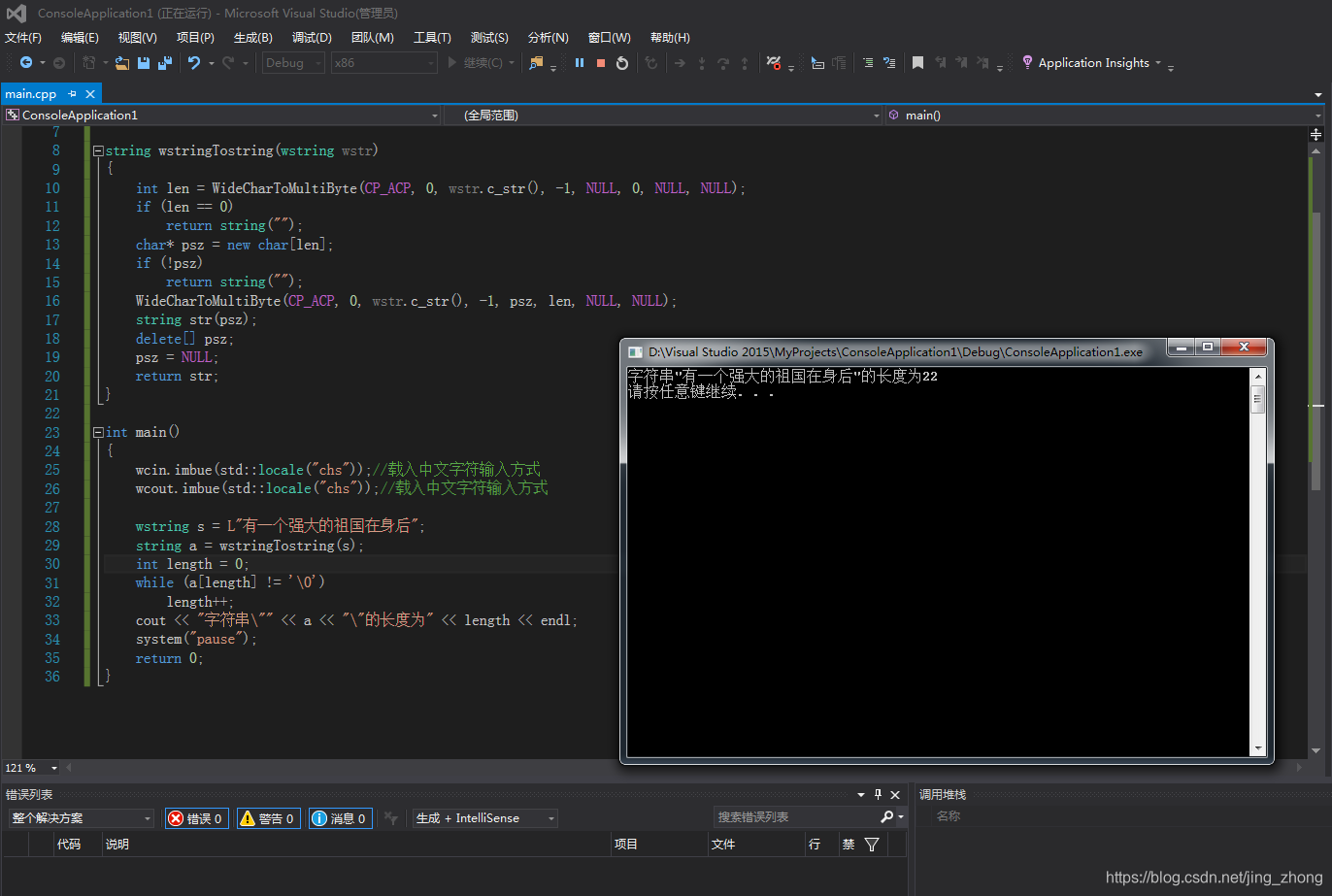Click the Step Into debugging icon
This screenshot has height=896, width=1332.
click(701, 62)
